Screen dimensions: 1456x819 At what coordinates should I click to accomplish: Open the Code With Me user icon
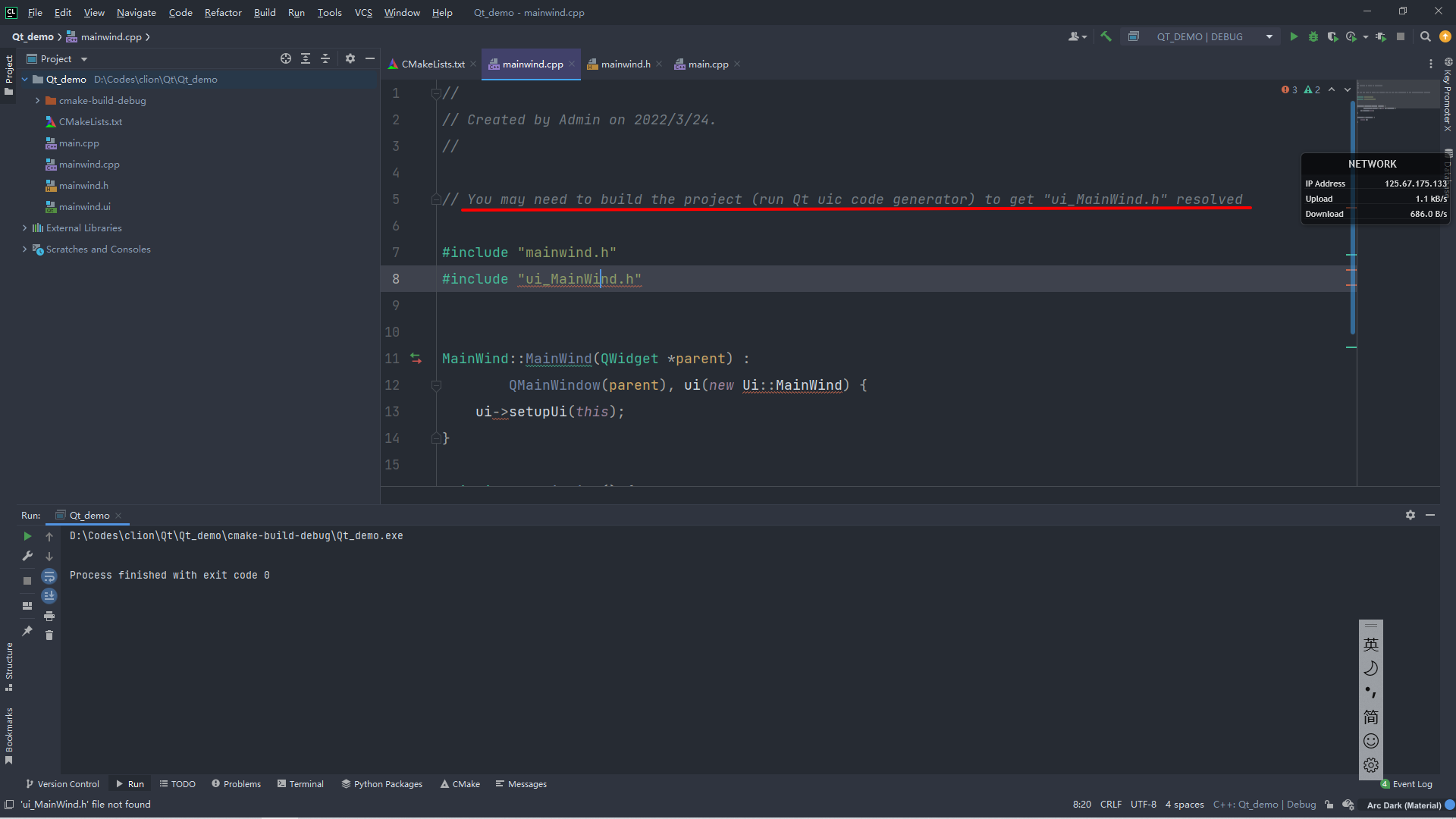(1078, 36)
